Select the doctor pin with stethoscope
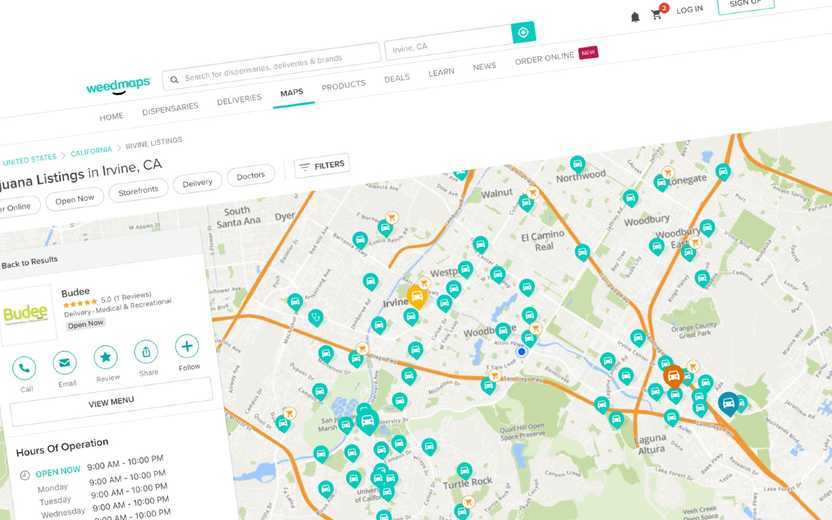Image resolution: width=832 pixels, height=520 pixels. click(x=316, y=318)
